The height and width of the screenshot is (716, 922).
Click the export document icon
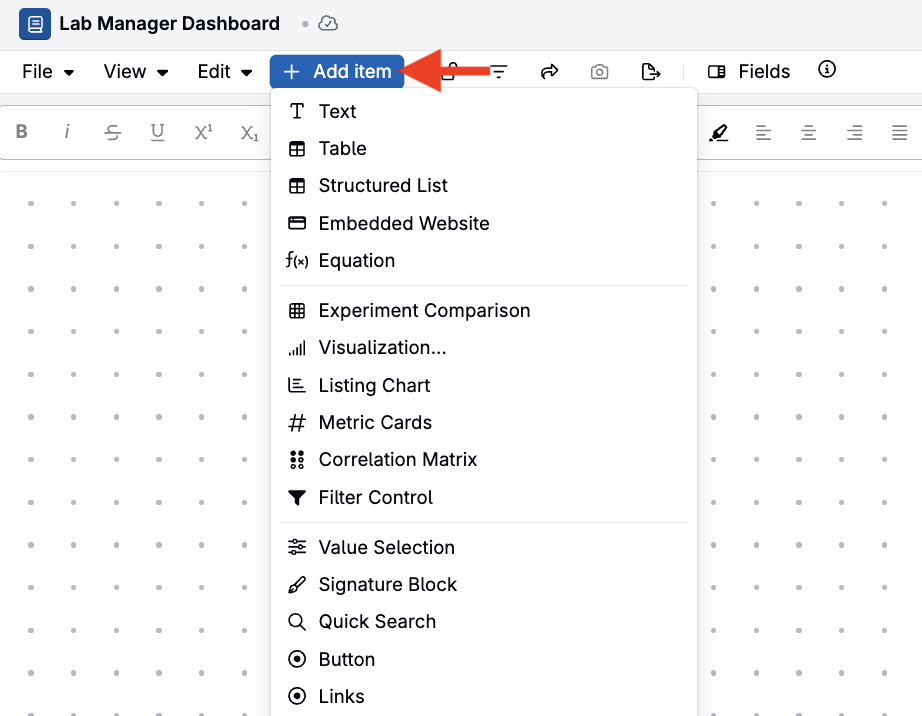pos(650,72)
